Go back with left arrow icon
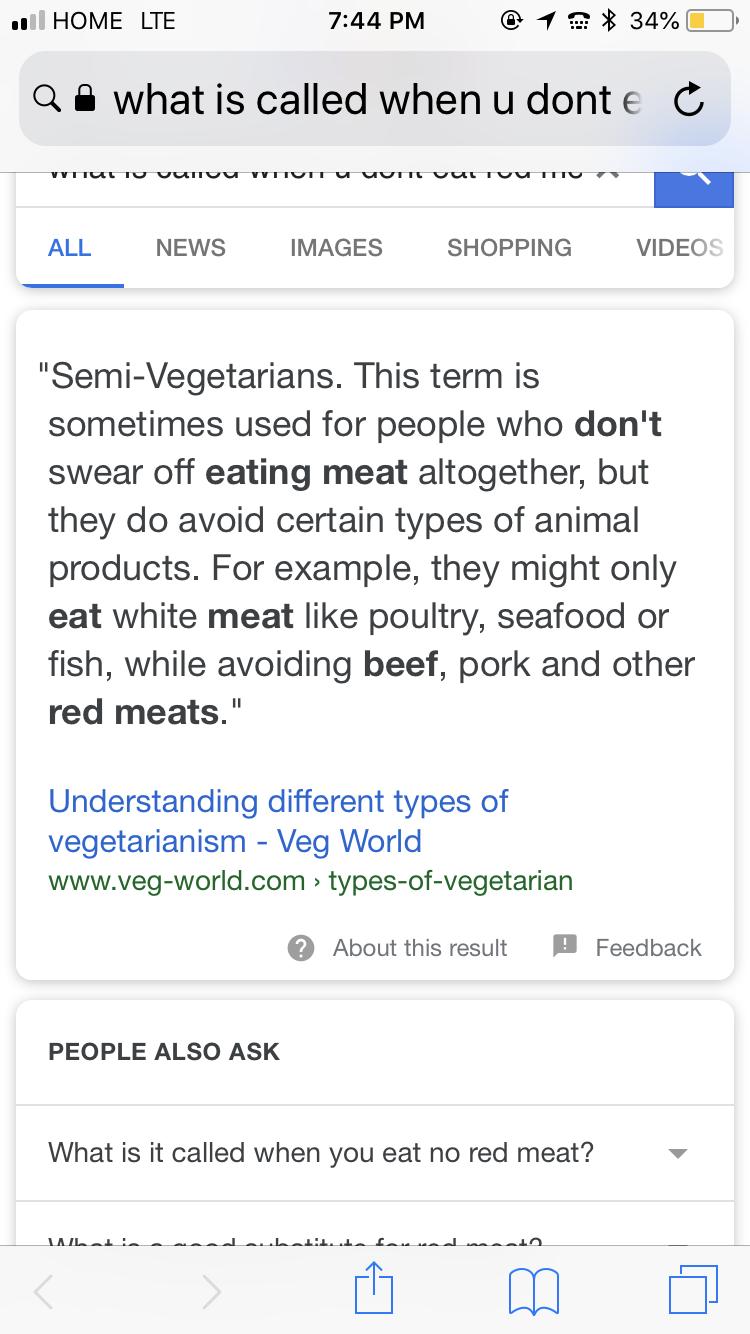 tap(44, 1291)
